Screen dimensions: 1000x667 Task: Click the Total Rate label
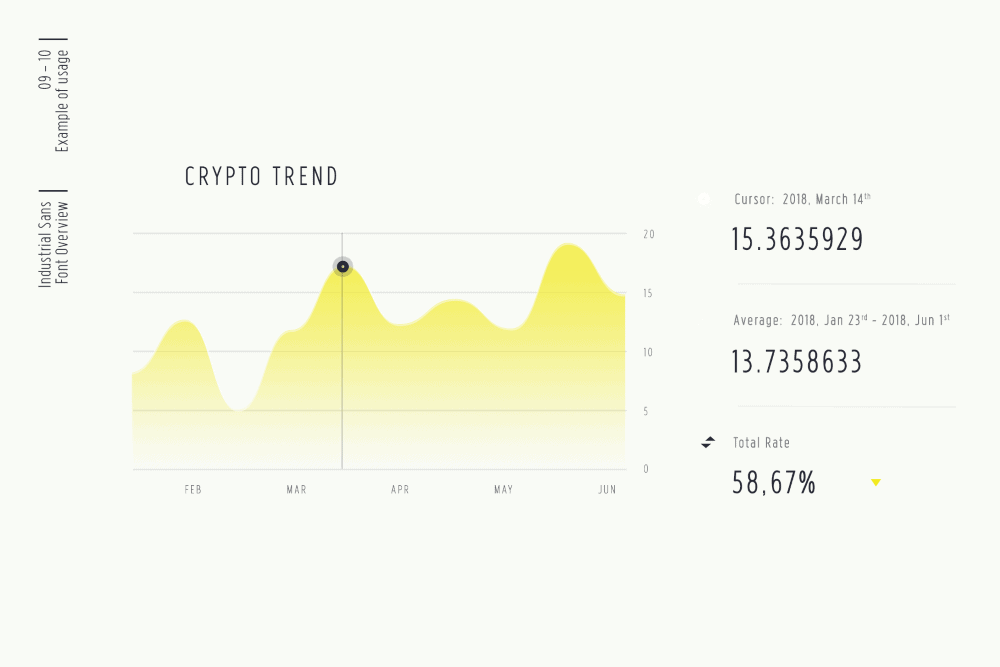[761, 442]
